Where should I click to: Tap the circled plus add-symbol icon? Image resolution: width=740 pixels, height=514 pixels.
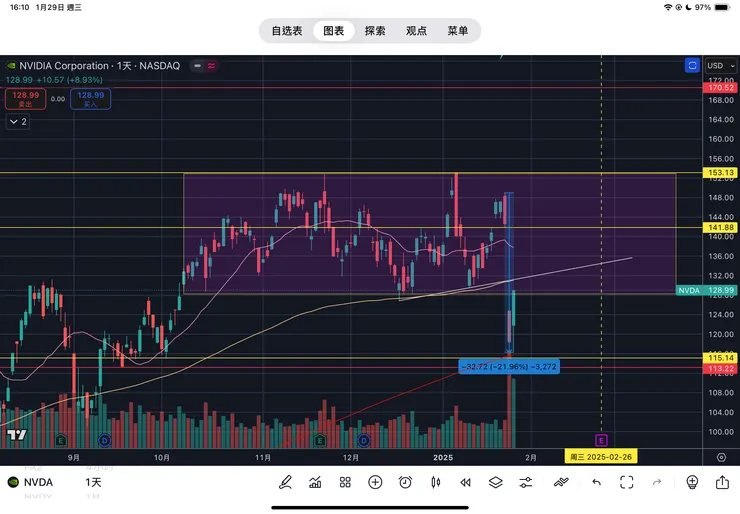pos(375,482)
